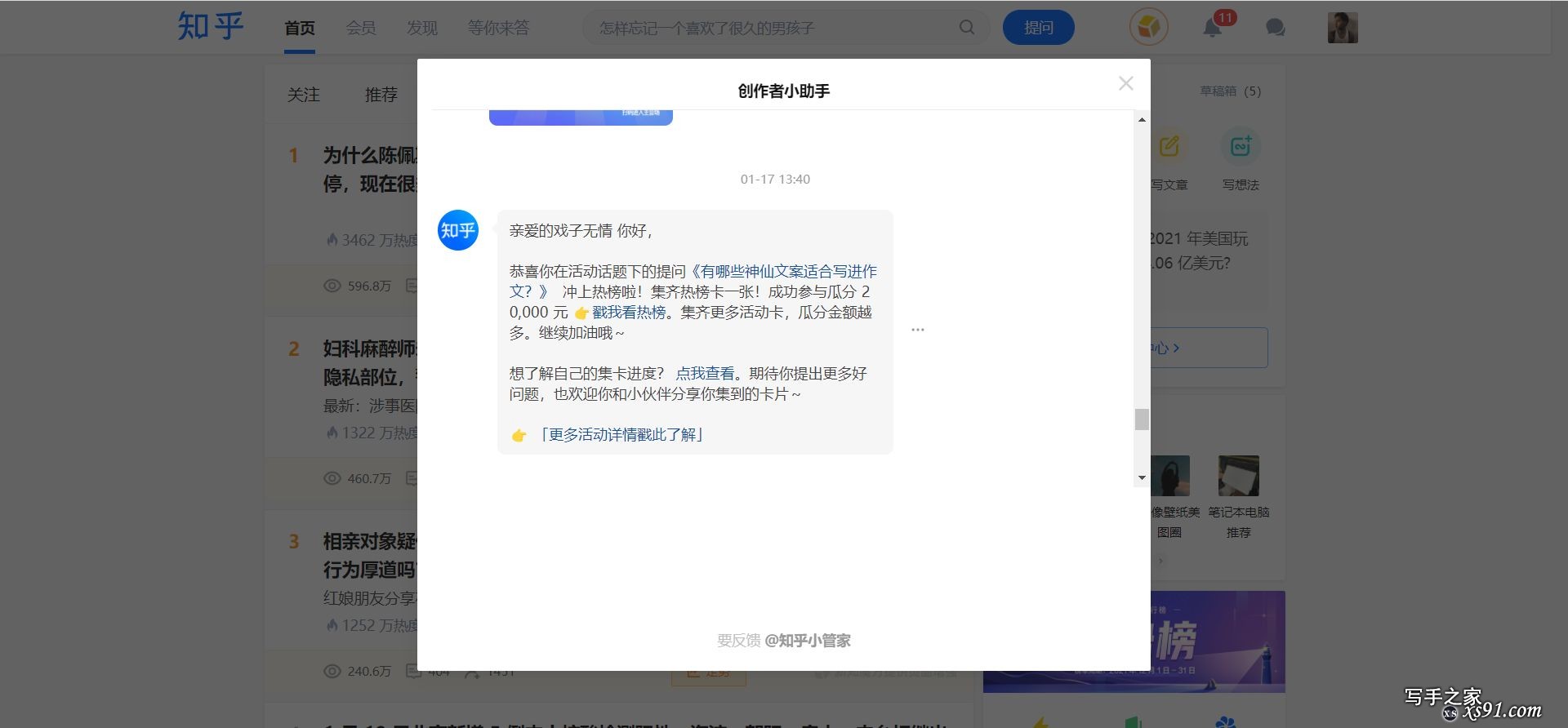Open 笔记本电脑推荐 thumbnail
Viewport: 1568px width, 728px height.
point(1239,476)
